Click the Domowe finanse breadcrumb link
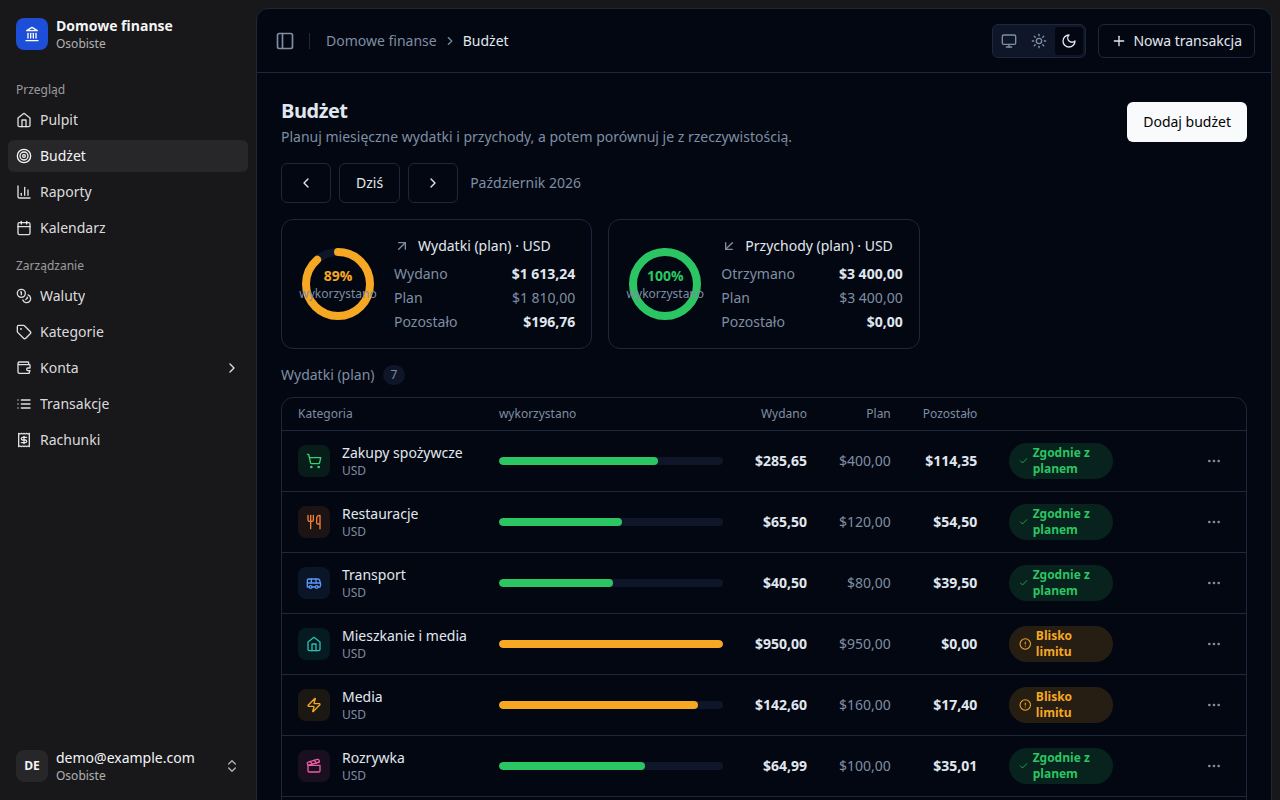1280x800 pixels. pos(381,41)
